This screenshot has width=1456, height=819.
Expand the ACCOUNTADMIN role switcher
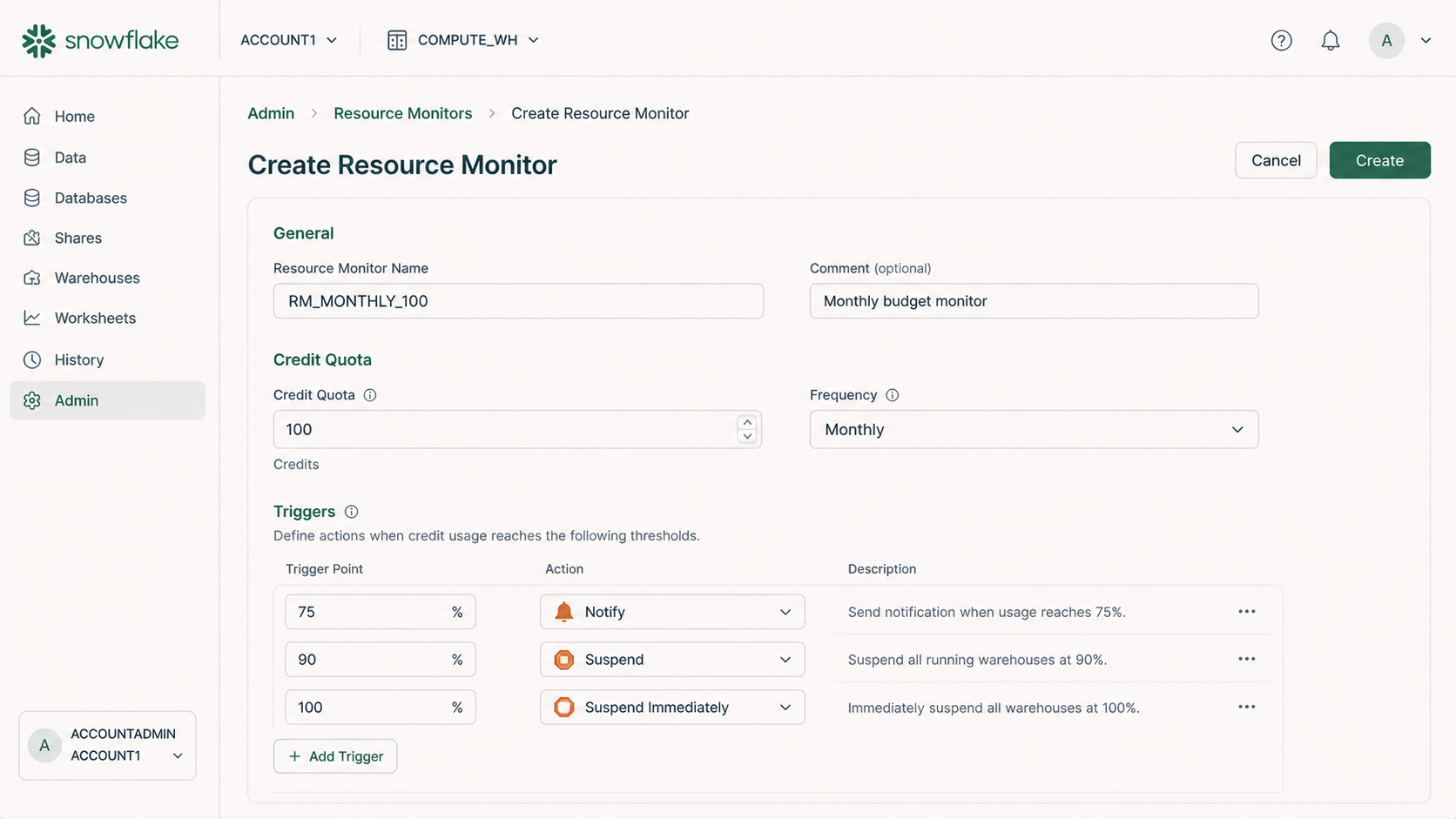tap(107, 746)
